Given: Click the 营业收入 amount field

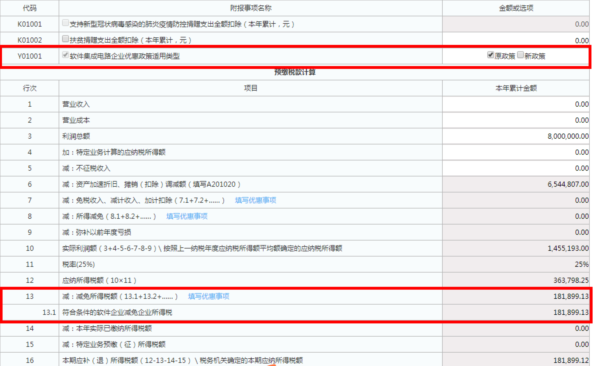Looking at the screenshot, I should click(516, 104).
